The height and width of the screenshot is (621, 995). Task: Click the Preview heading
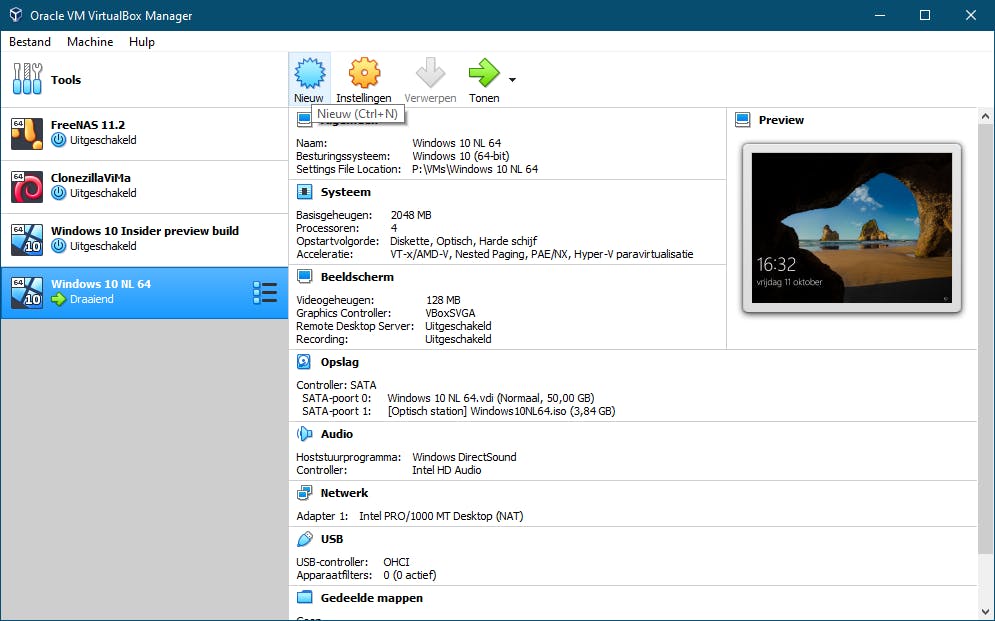click(781, 120)
